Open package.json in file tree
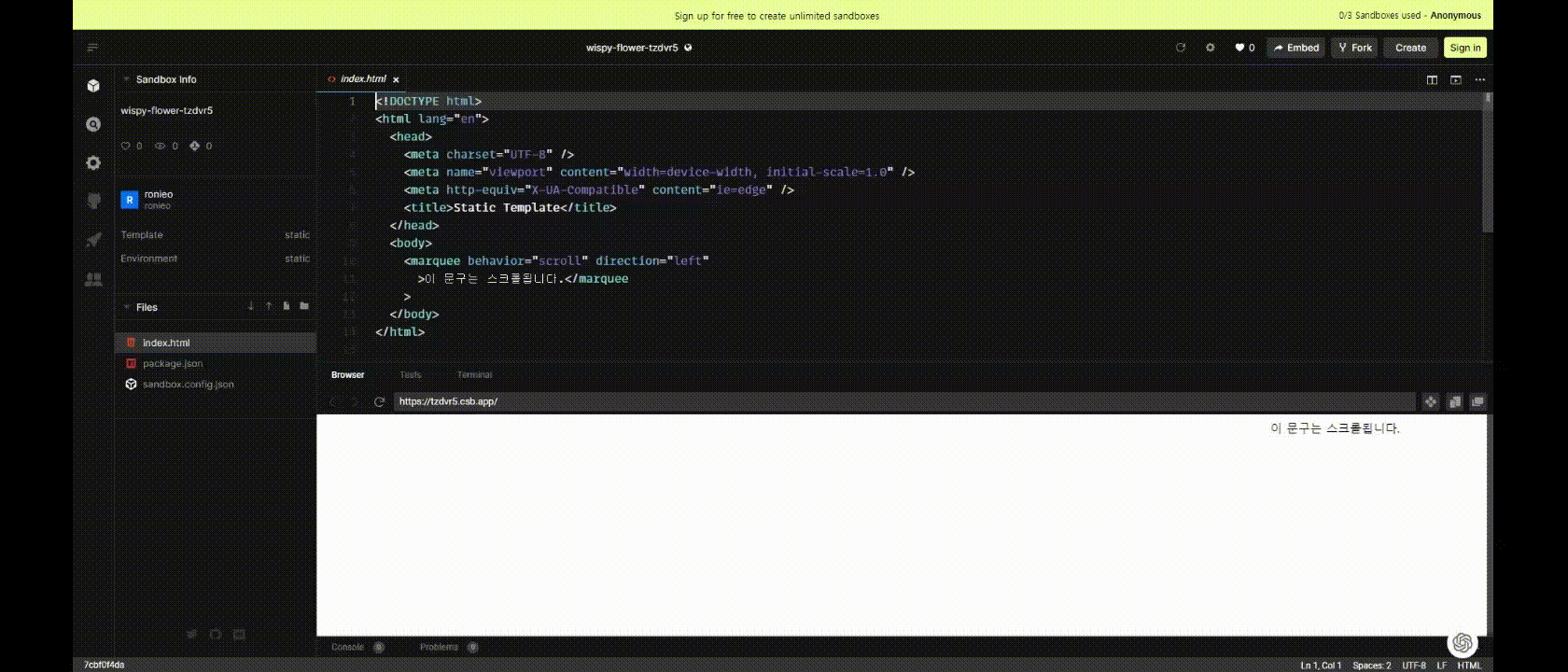Screen dimensions: 1568x672 [x=216, y=363]
